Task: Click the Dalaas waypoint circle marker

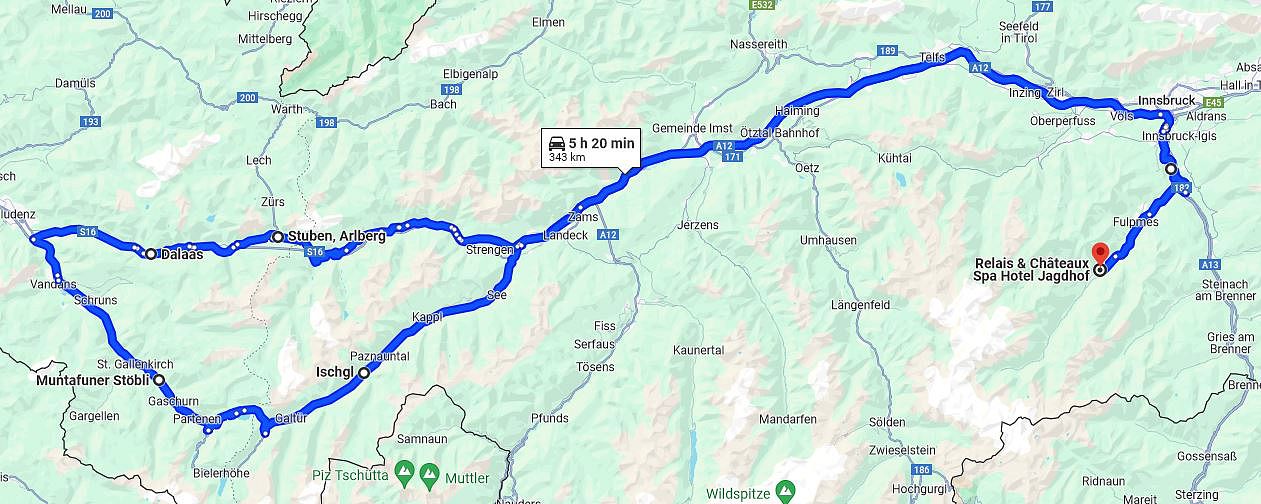Action: (x=150, y=254)
